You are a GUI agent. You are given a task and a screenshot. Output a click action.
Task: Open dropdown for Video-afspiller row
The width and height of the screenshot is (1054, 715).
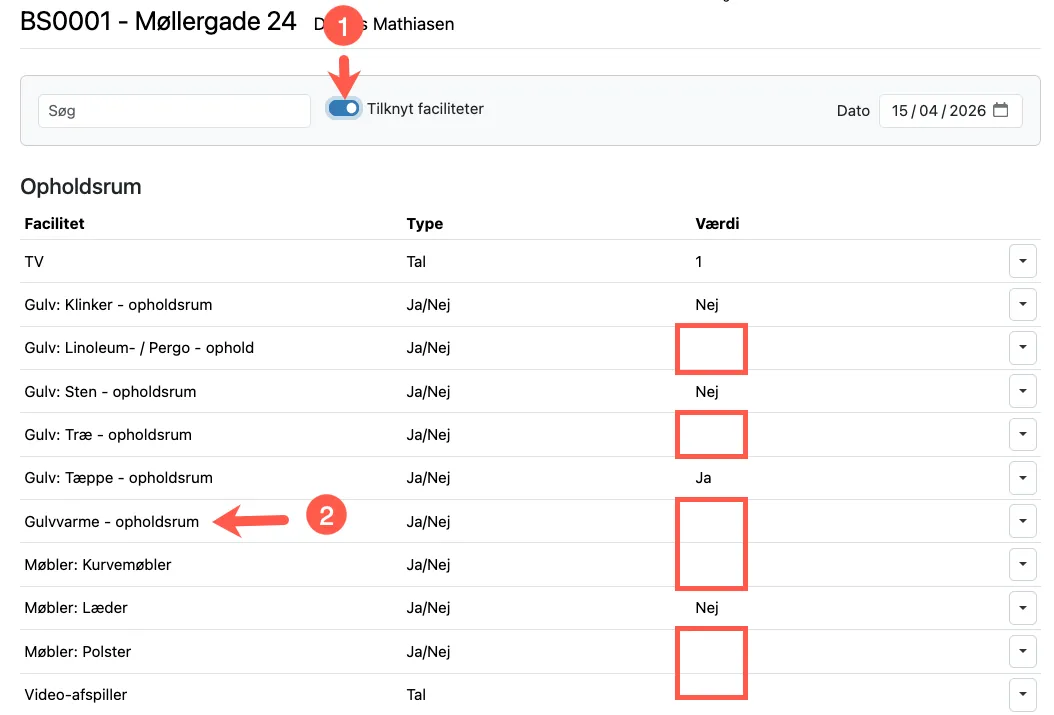pyautogui.click(x=1021, y=694)
